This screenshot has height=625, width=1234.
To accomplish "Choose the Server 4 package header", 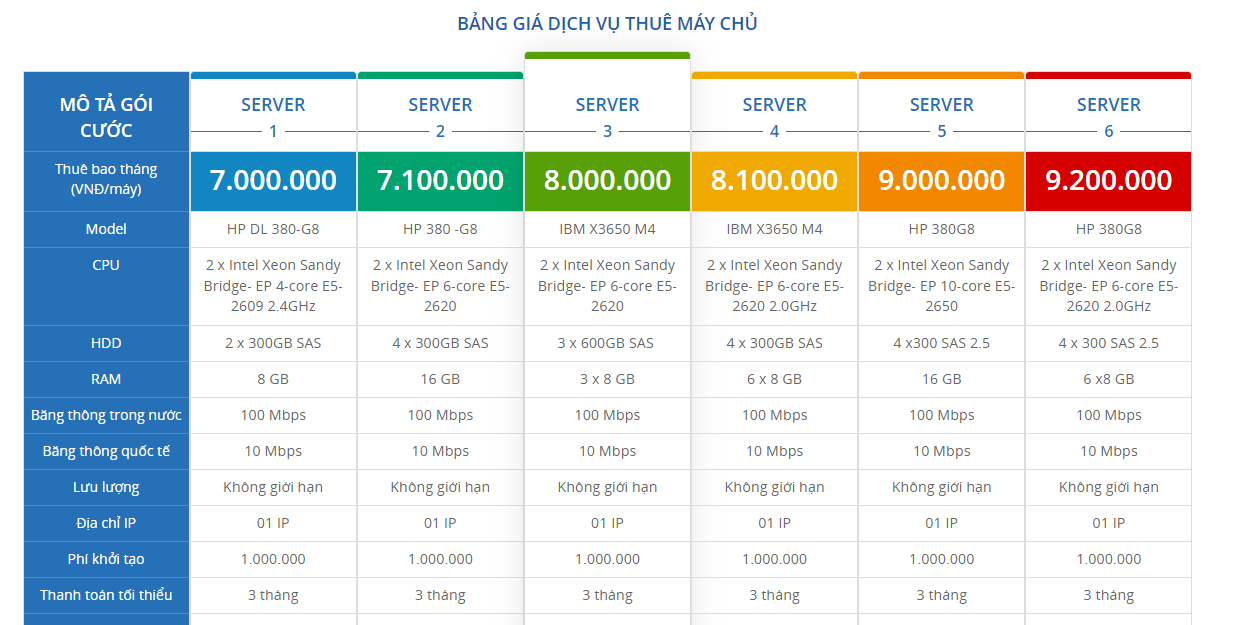I will point(774,116).
